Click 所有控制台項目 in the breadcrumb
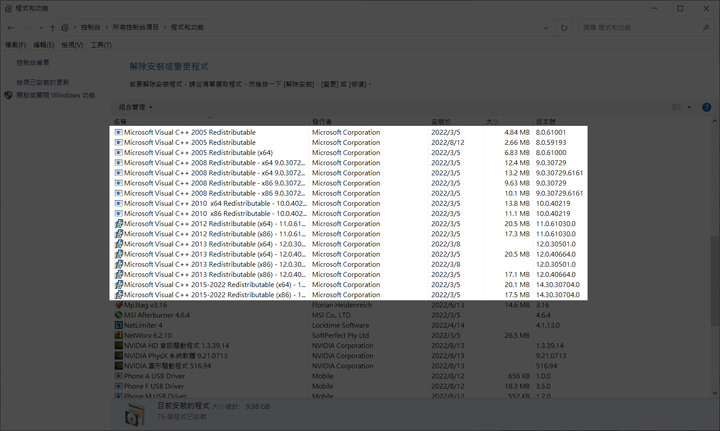This screenshot has height=431, width=720. point(135,28)
